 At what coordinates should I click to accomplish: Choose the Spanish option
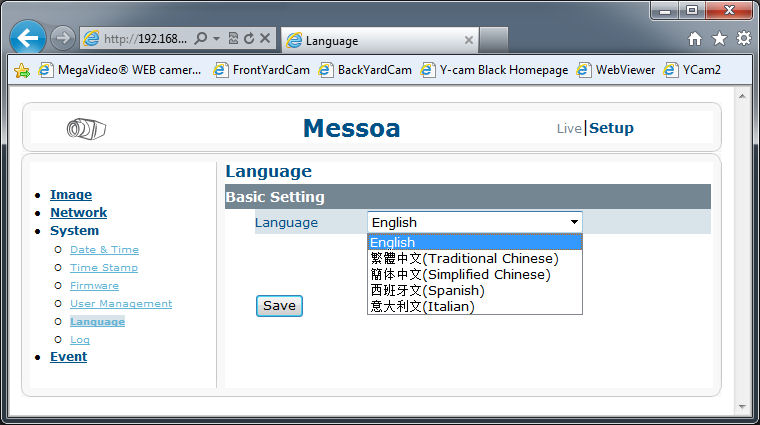(475, 290)
